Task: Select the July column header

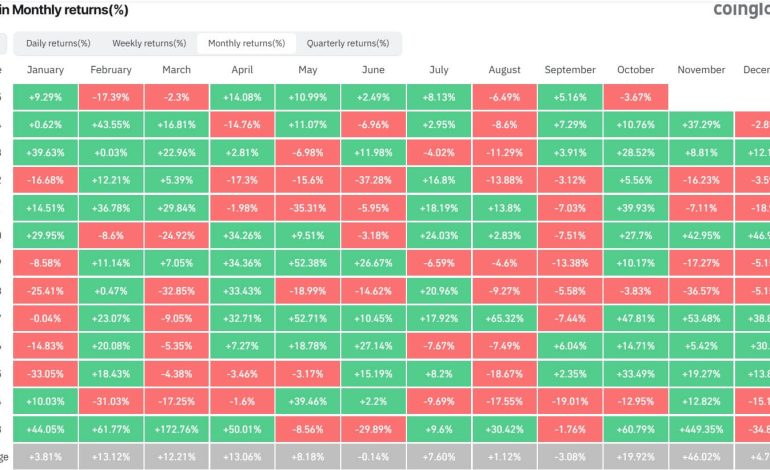Action: pyautogui.click(x=438, y=70)
